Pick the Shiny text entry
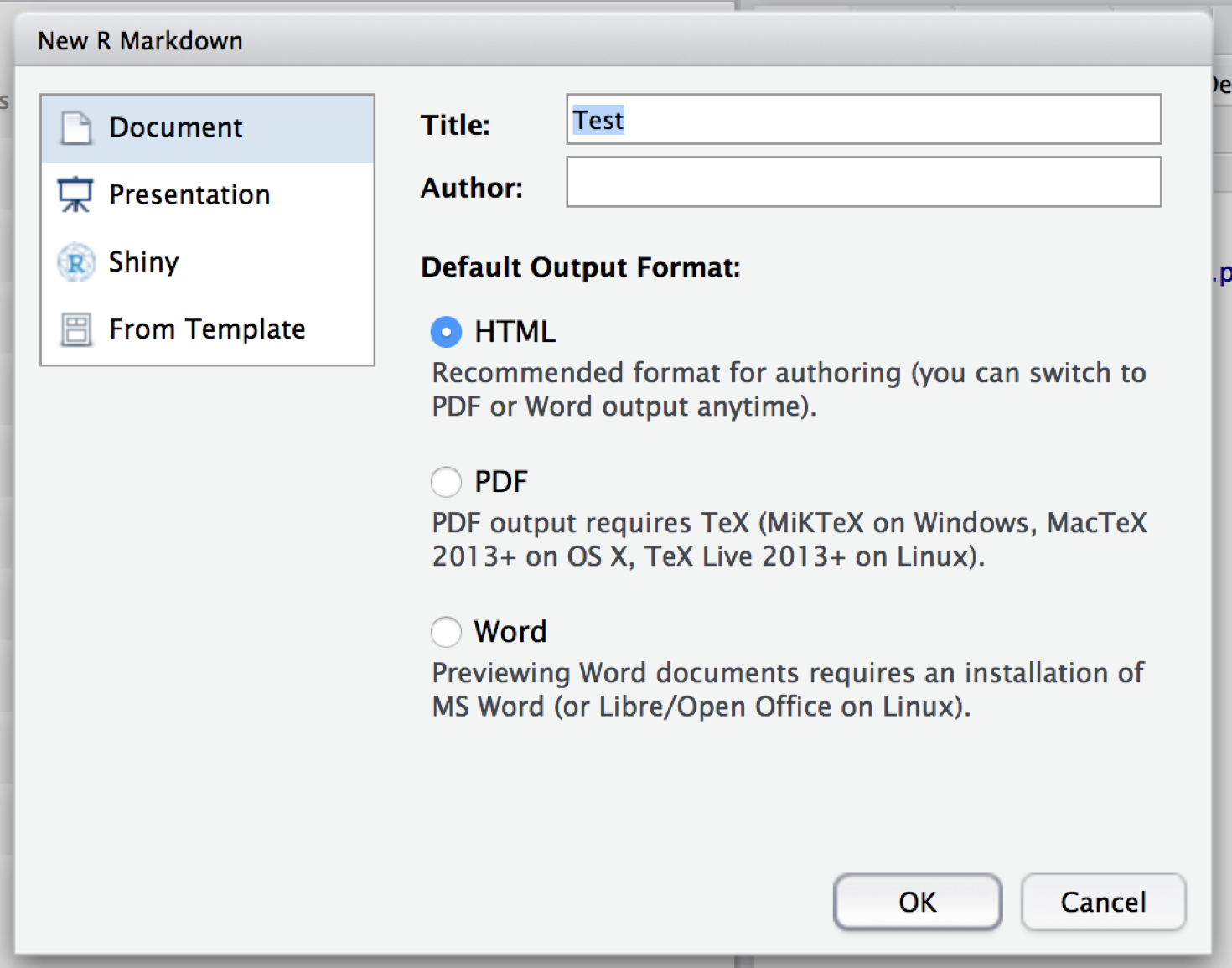The height and width of the screenshot is (968, 1232). pyautogui.click(x=143, y=262)
